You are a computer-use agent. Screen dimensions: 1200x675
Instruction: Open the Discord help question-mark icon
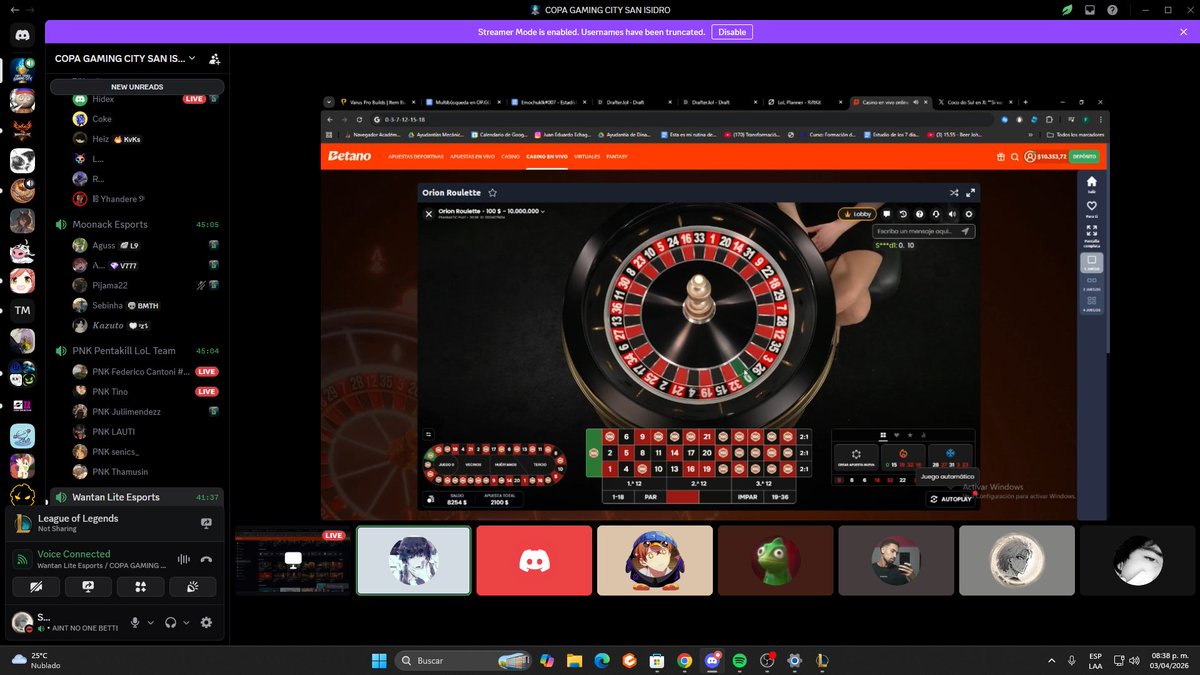pyautogui.click(x=1112, y=10)
